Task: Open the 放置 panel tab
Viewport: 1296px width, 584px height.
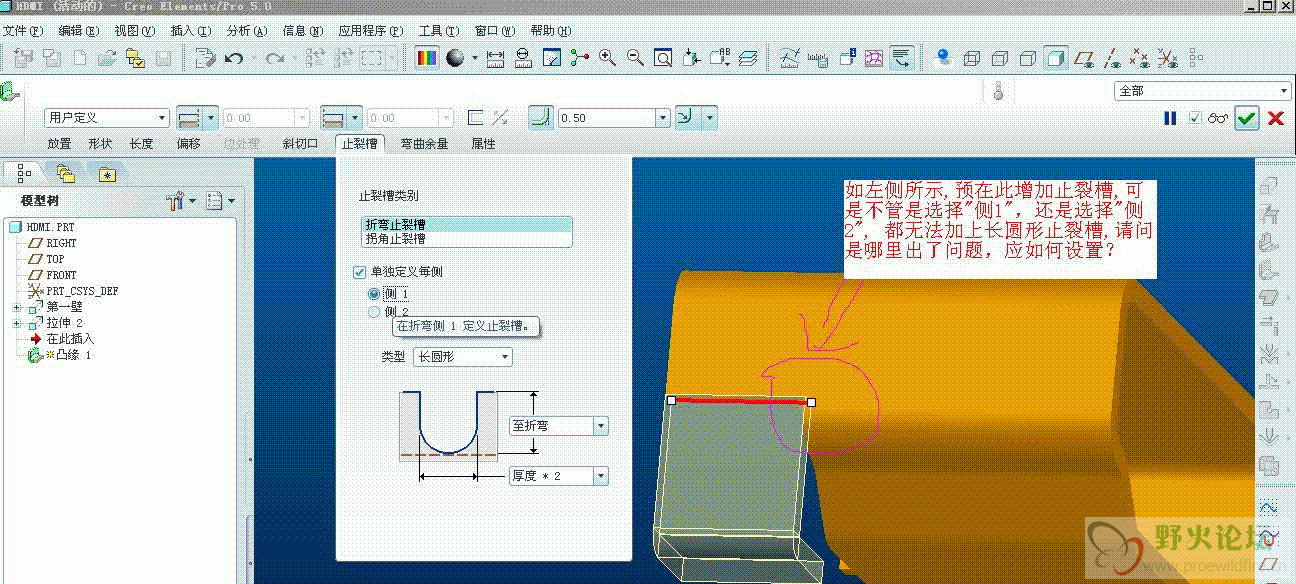Action: point(59,144)
